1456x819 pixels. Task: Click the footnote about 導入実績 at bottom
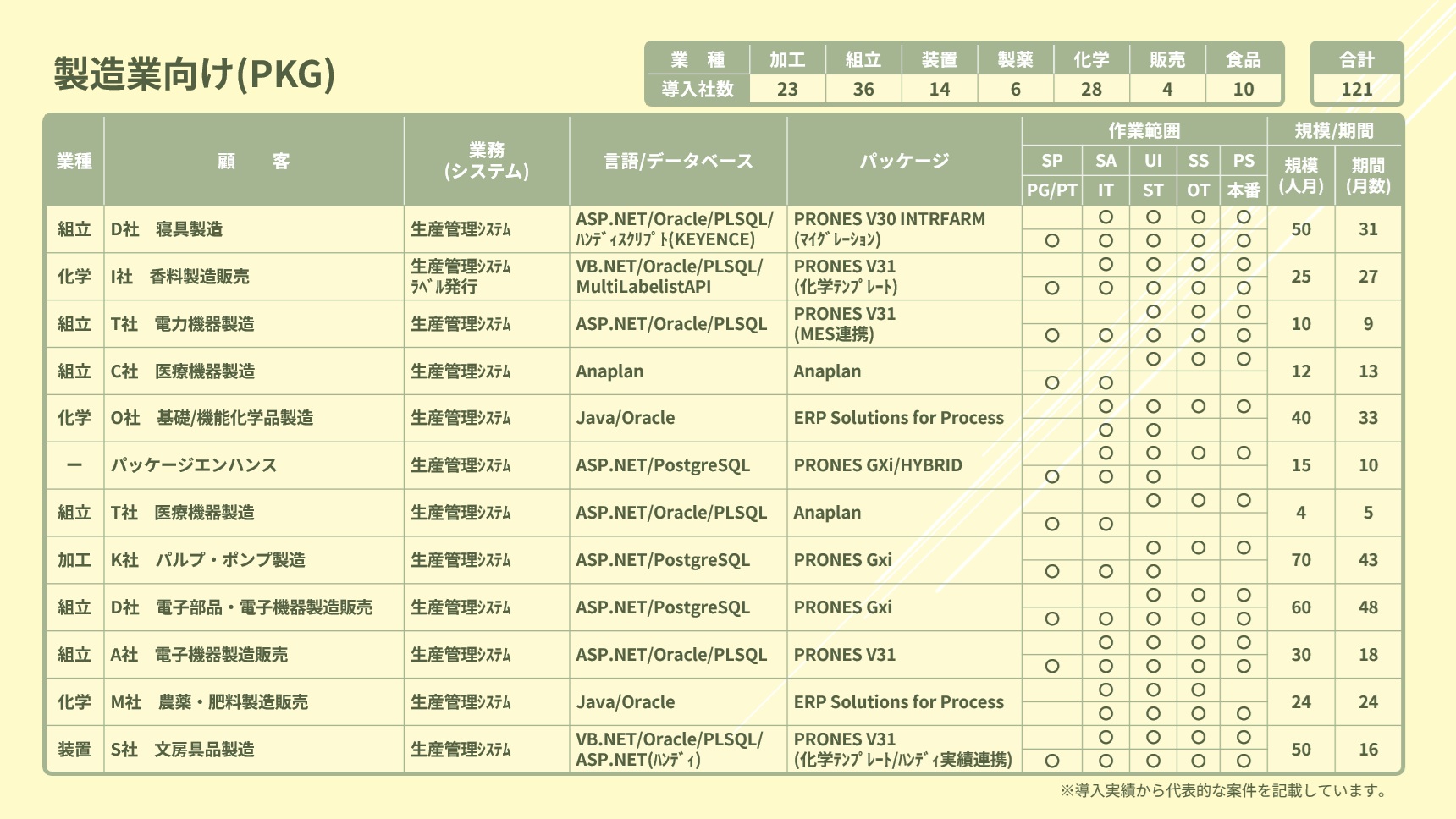1223,791
